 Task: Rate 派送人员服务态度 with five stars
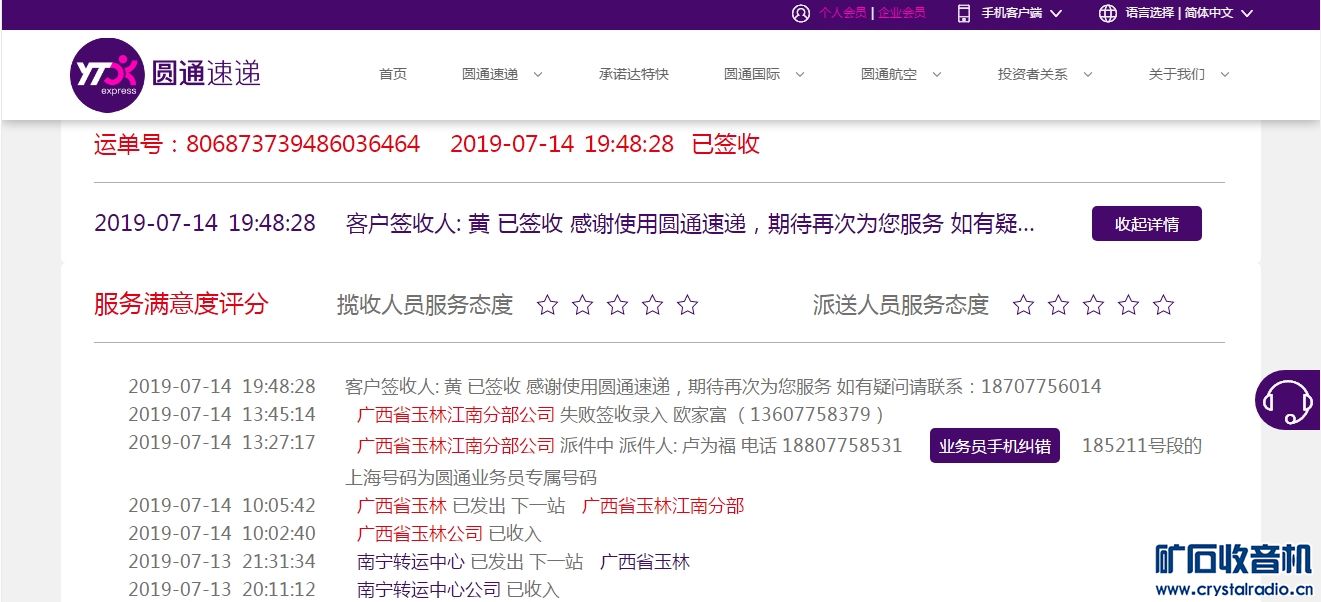(1163, 305)
